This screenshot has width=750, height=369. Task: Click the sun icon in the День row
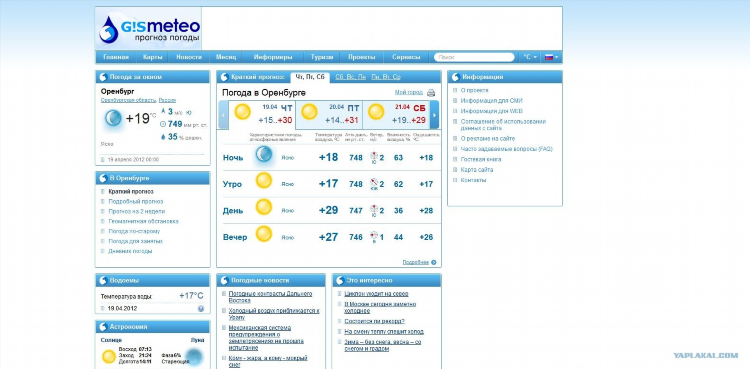[x=264, y=207]
